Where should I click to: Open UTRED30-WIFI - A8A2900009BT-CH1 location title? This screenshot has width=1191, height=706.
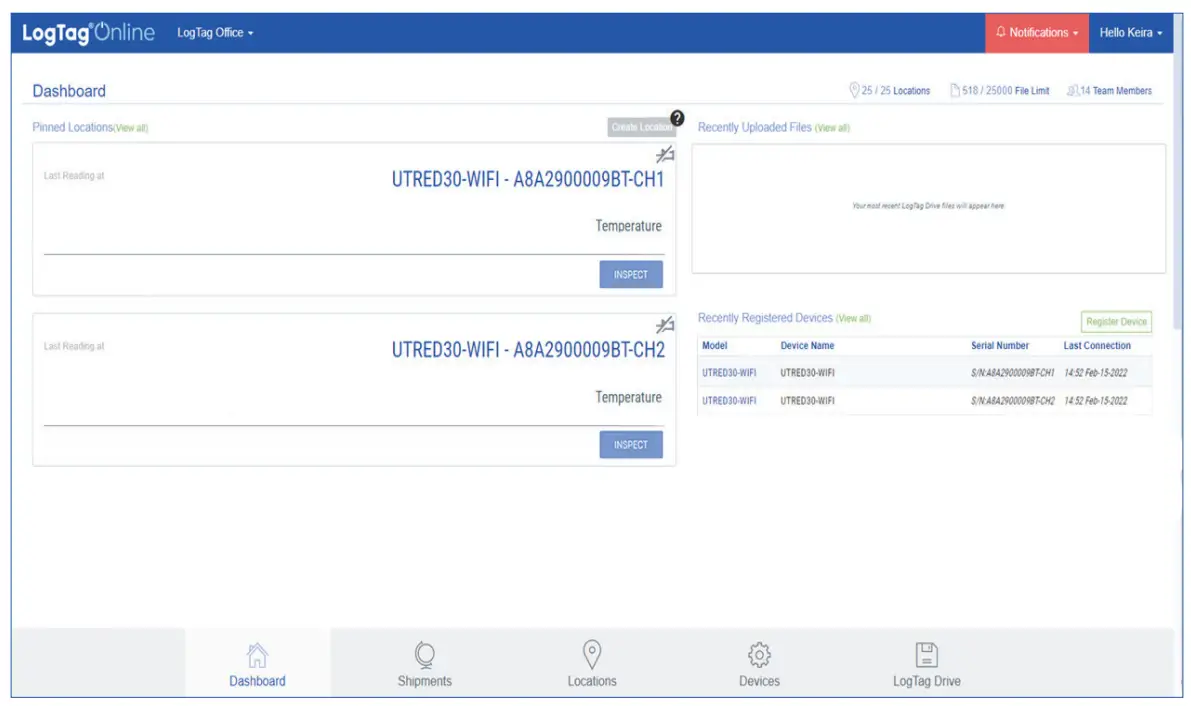click(528, 179)
